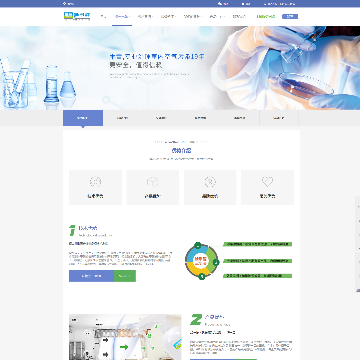The width and height of the screenshot is (360, 360).
Task: Click the green number 2 section icon
Action: [x=196, y=319]
